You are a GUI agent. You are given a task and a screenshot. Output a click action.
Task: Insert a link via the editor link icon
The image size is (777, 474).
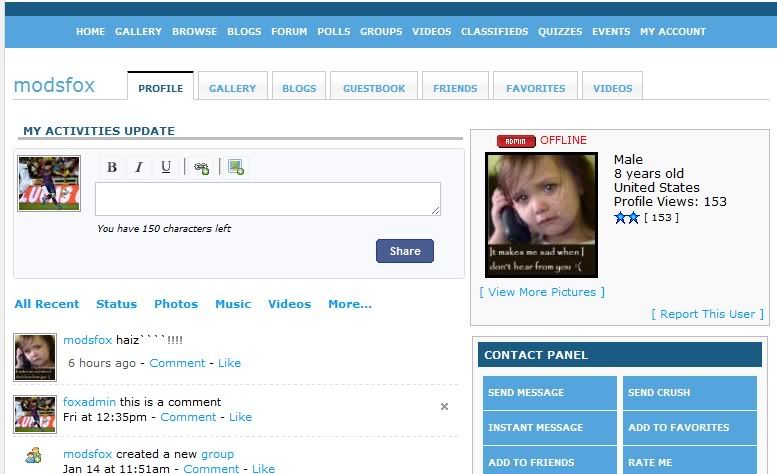click(x=201, y=167)
